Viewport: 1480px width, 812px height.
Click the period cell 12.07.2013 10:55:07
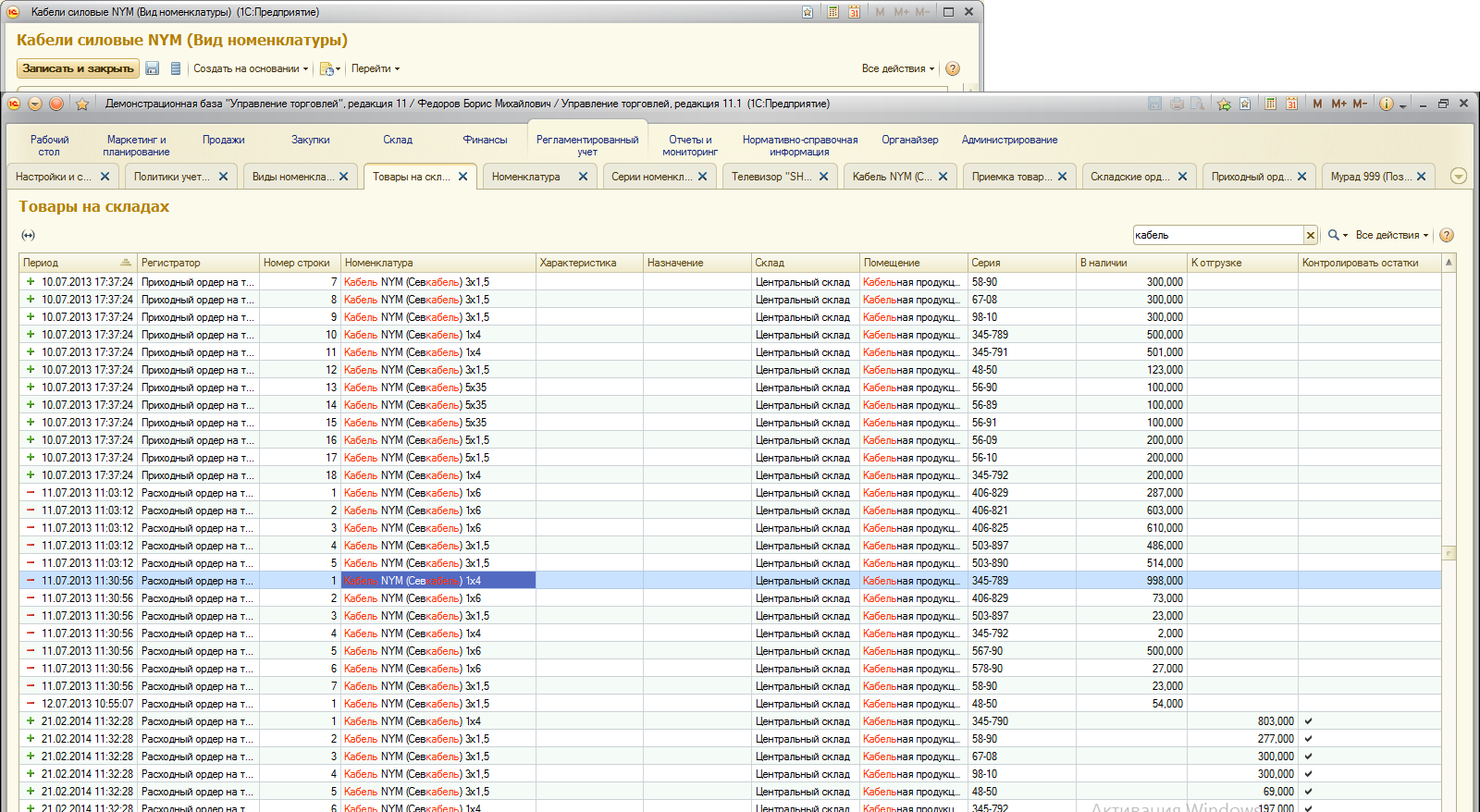click(x=78, y=704)
